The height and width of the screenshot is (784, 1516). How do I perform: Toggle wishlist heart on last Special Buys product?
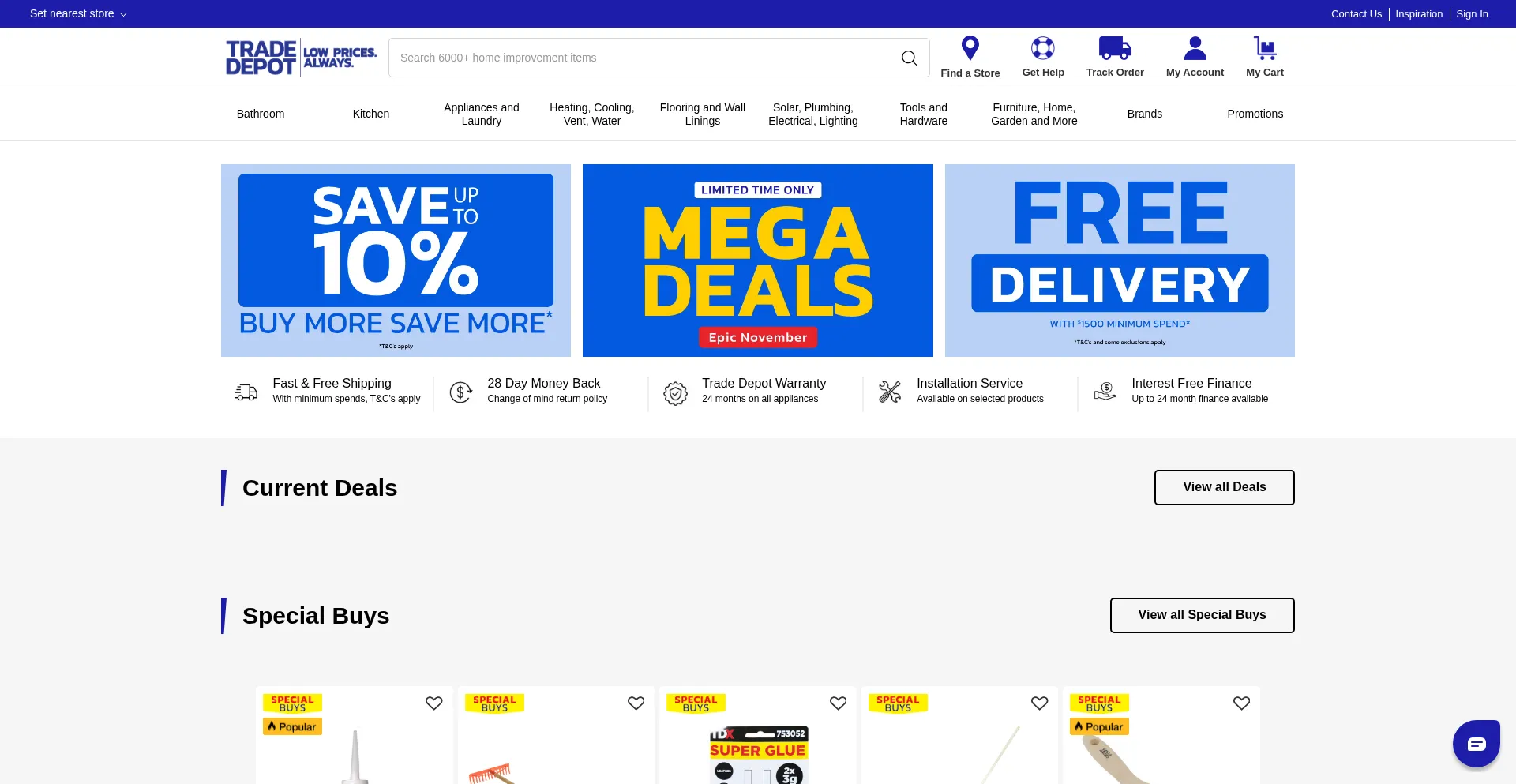click(1242, 703)
